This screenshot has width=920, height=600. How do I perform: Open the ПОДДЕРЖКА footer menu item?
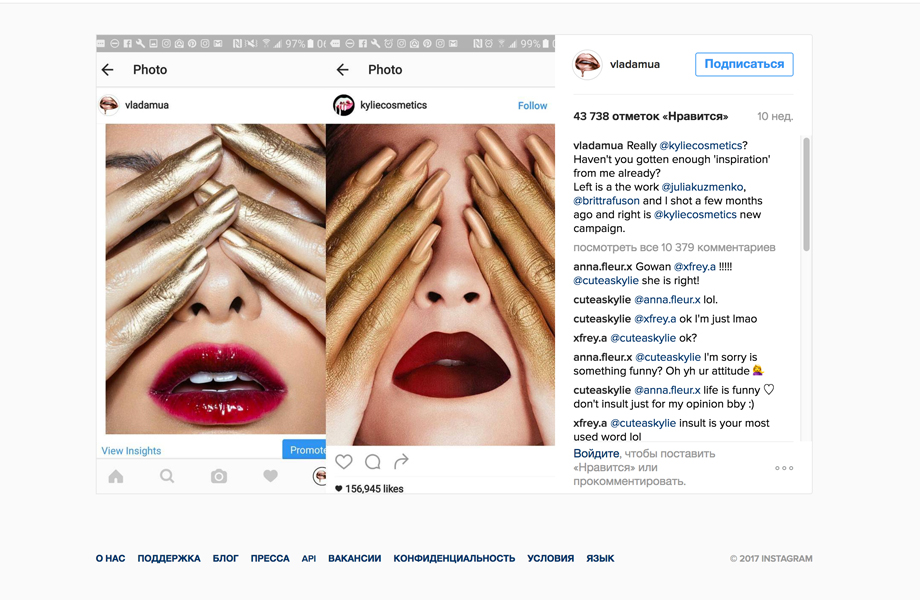tap(169, 559)
